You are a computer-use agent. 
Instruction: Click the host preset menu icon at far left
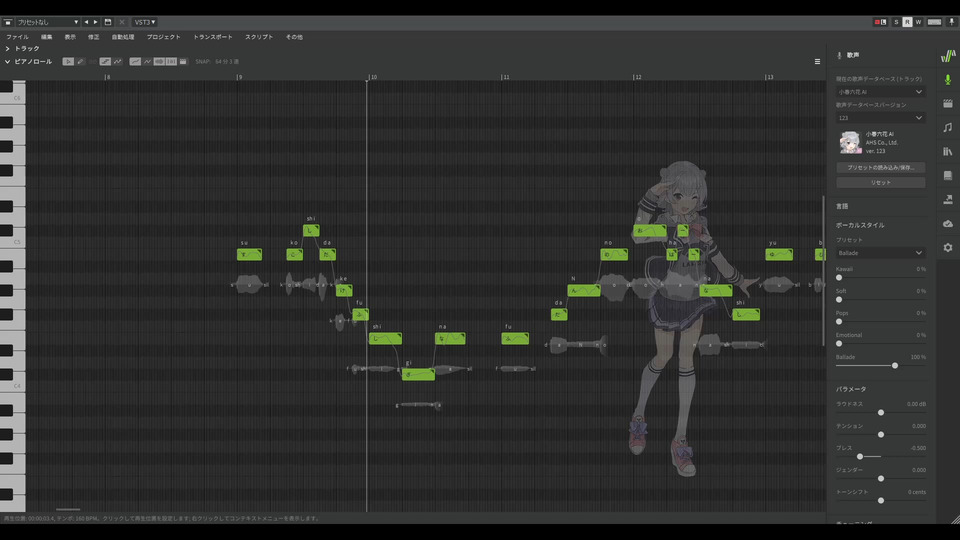pyautogui.click(x=7, y=22)
